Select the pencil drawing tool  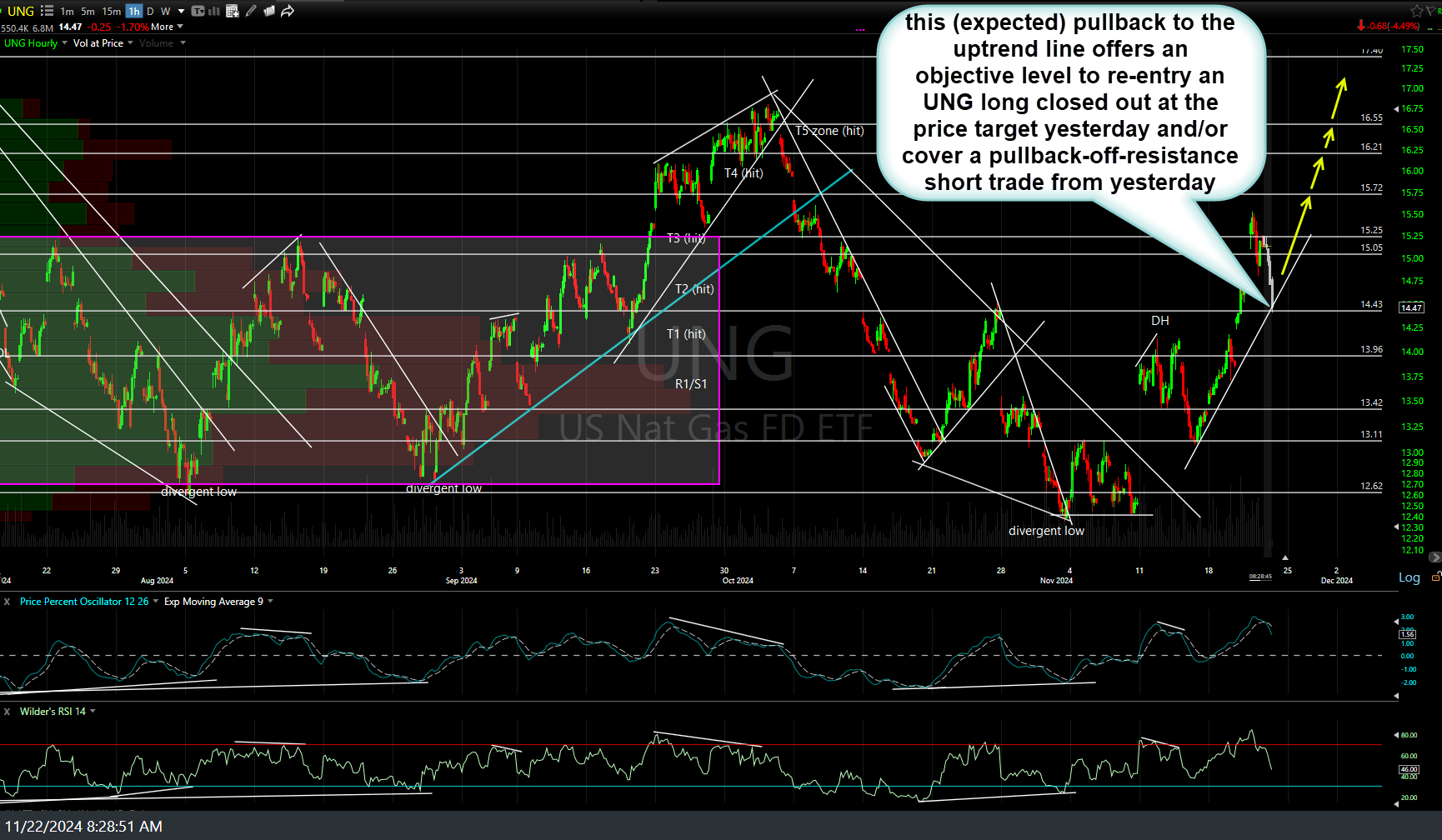[251, 11]
